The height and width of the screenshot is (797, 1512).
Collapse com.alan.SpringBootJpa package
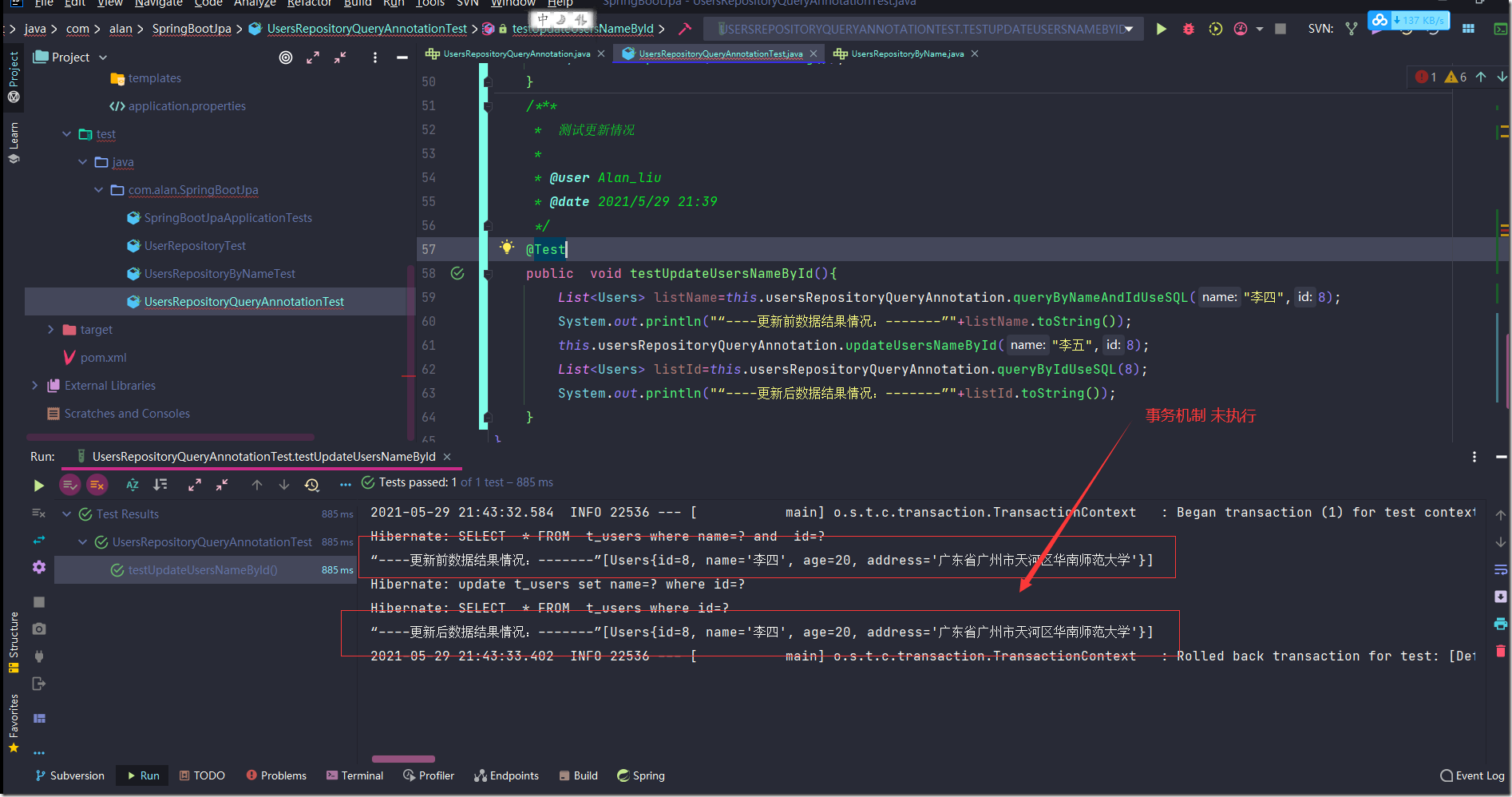pos(99,190)
